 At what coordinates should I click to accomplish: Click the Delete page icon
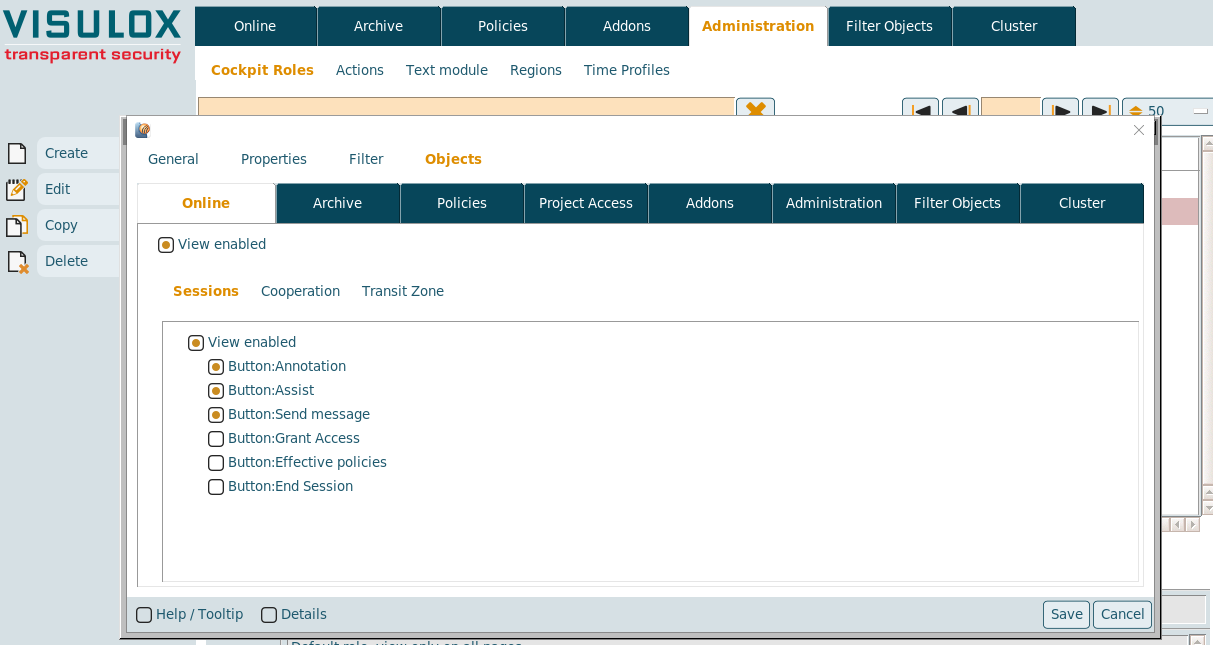[x=17, y=261]
